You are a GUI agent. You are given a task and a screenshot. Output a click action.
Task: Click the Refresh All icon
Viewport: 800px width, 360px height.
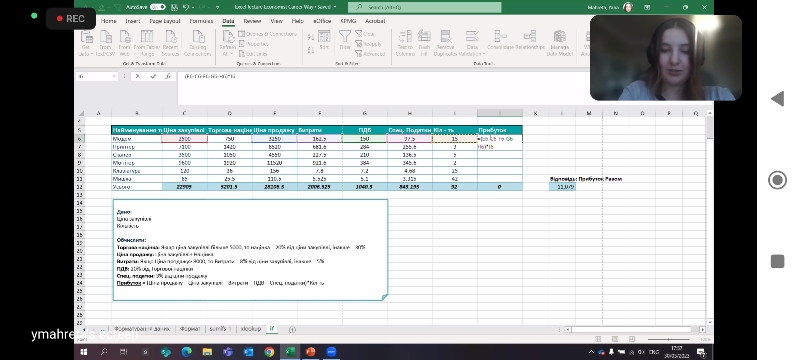tap(228, 43)
